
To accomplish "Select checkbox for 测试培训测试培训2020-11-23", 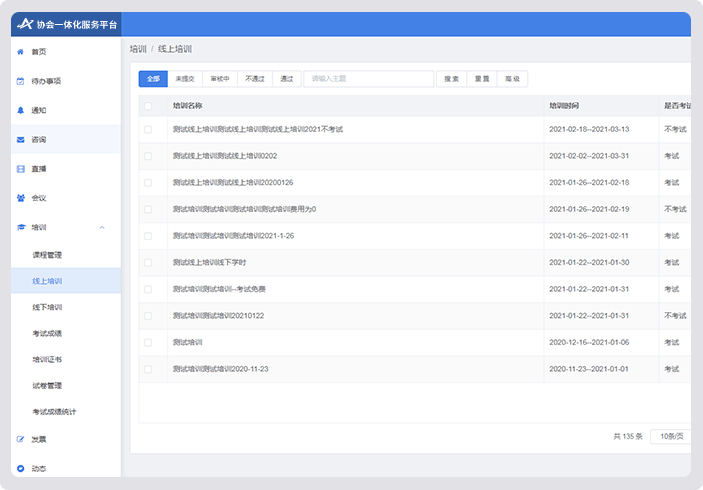I will pyautogui.click(x=148, y=369).
